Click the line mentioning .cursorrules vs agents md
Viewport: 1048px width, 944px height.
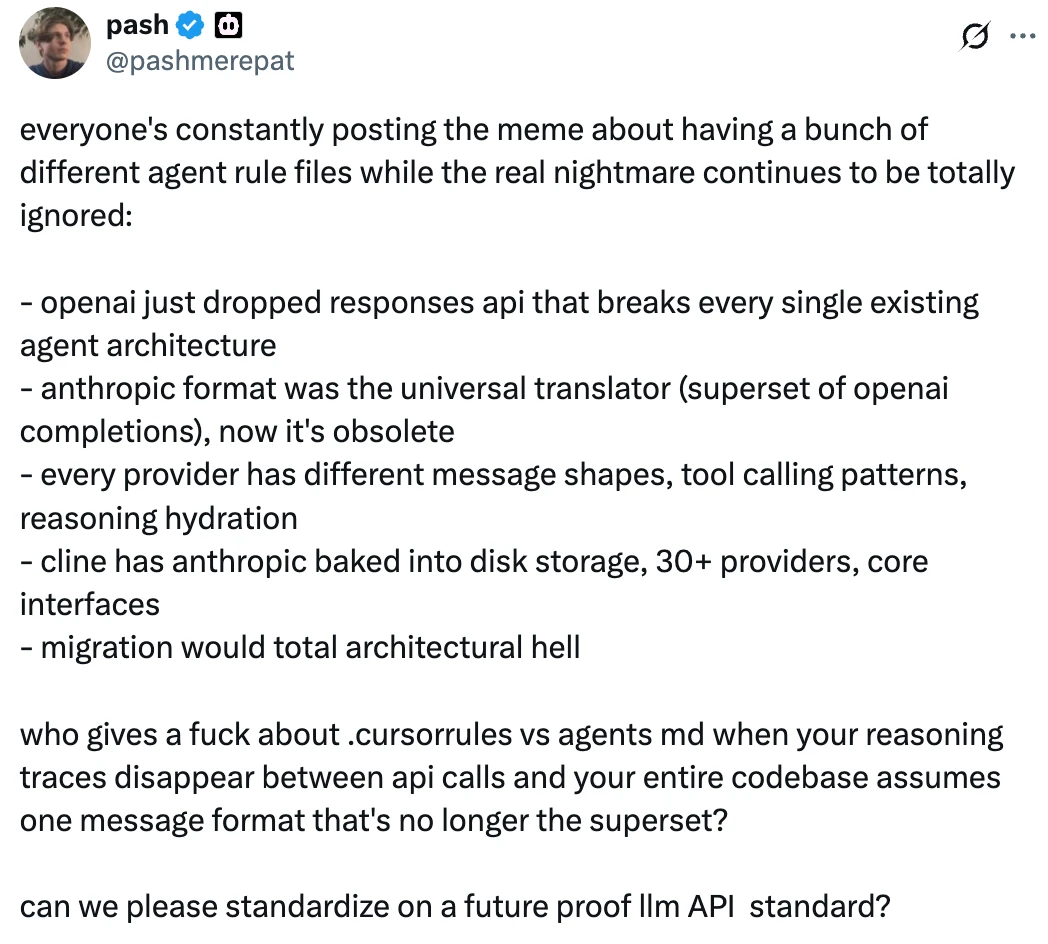tap(511, 735)
